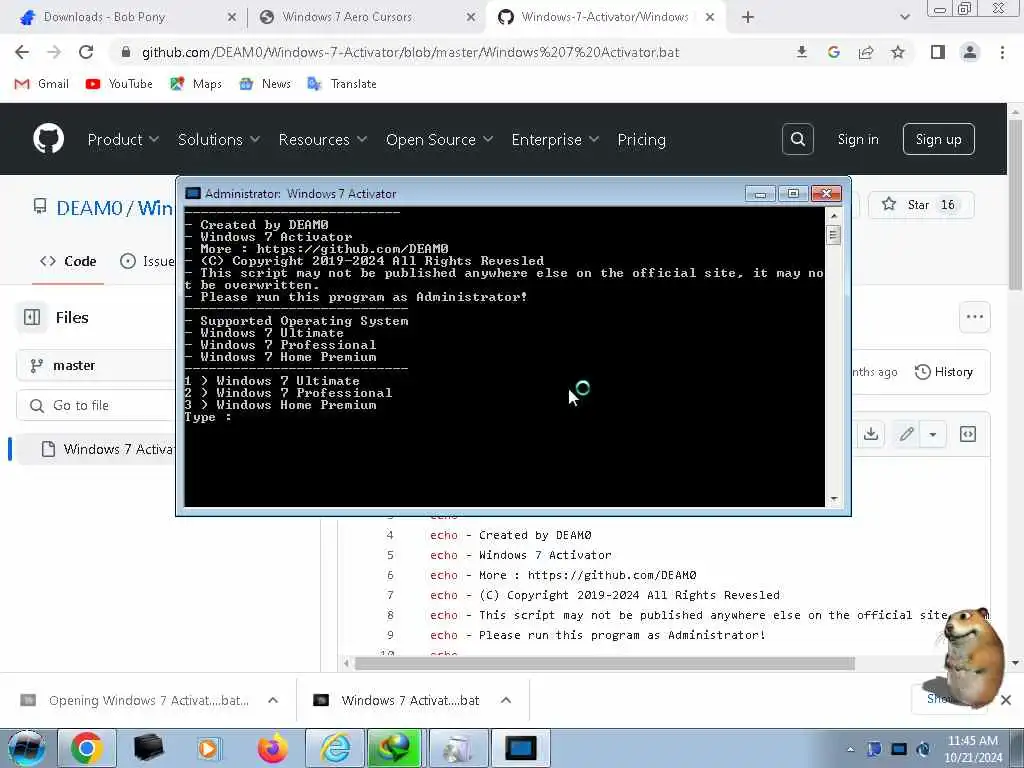
Task: Click the Google icon in address bar
Action: 834,52
